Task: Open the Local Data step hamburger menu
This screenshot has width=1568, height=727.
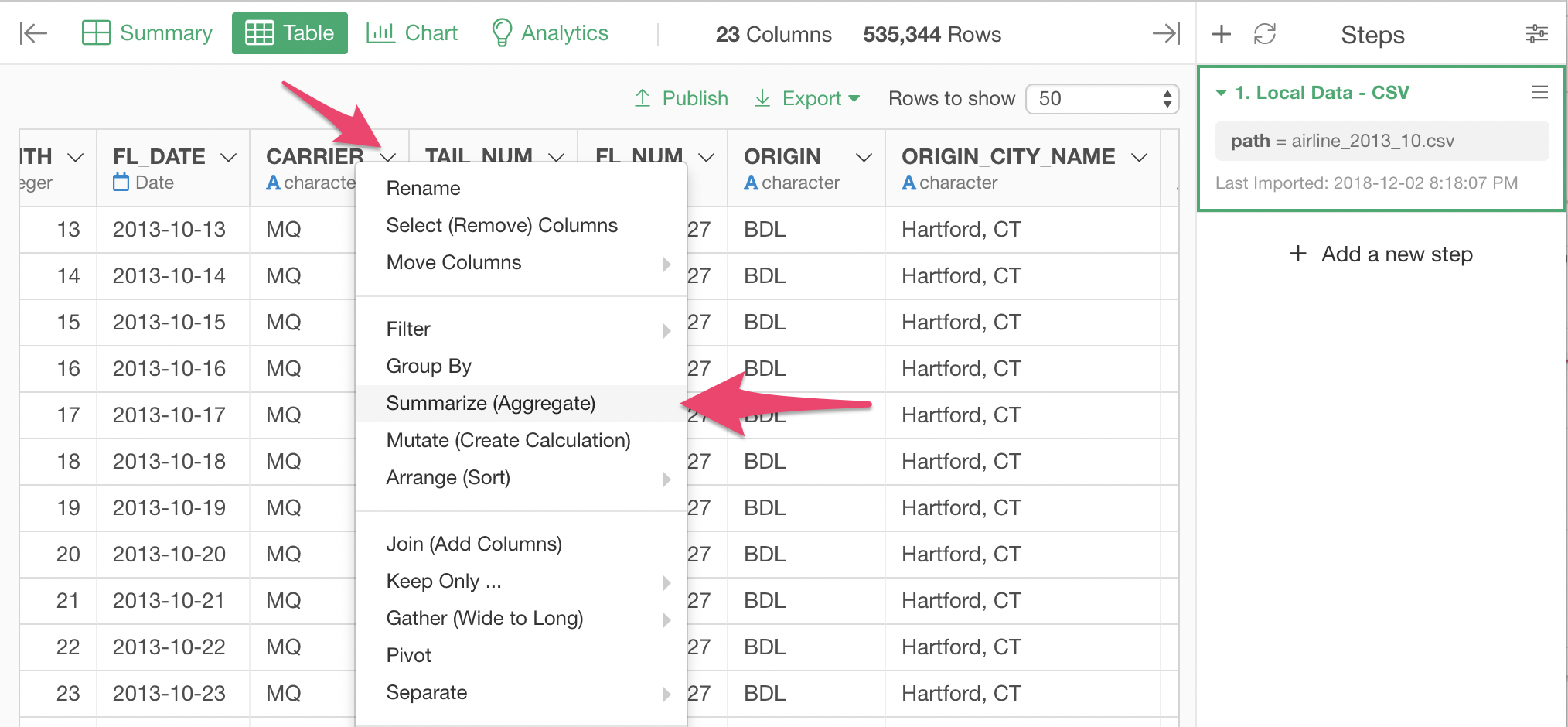Action: [1539, 93]
